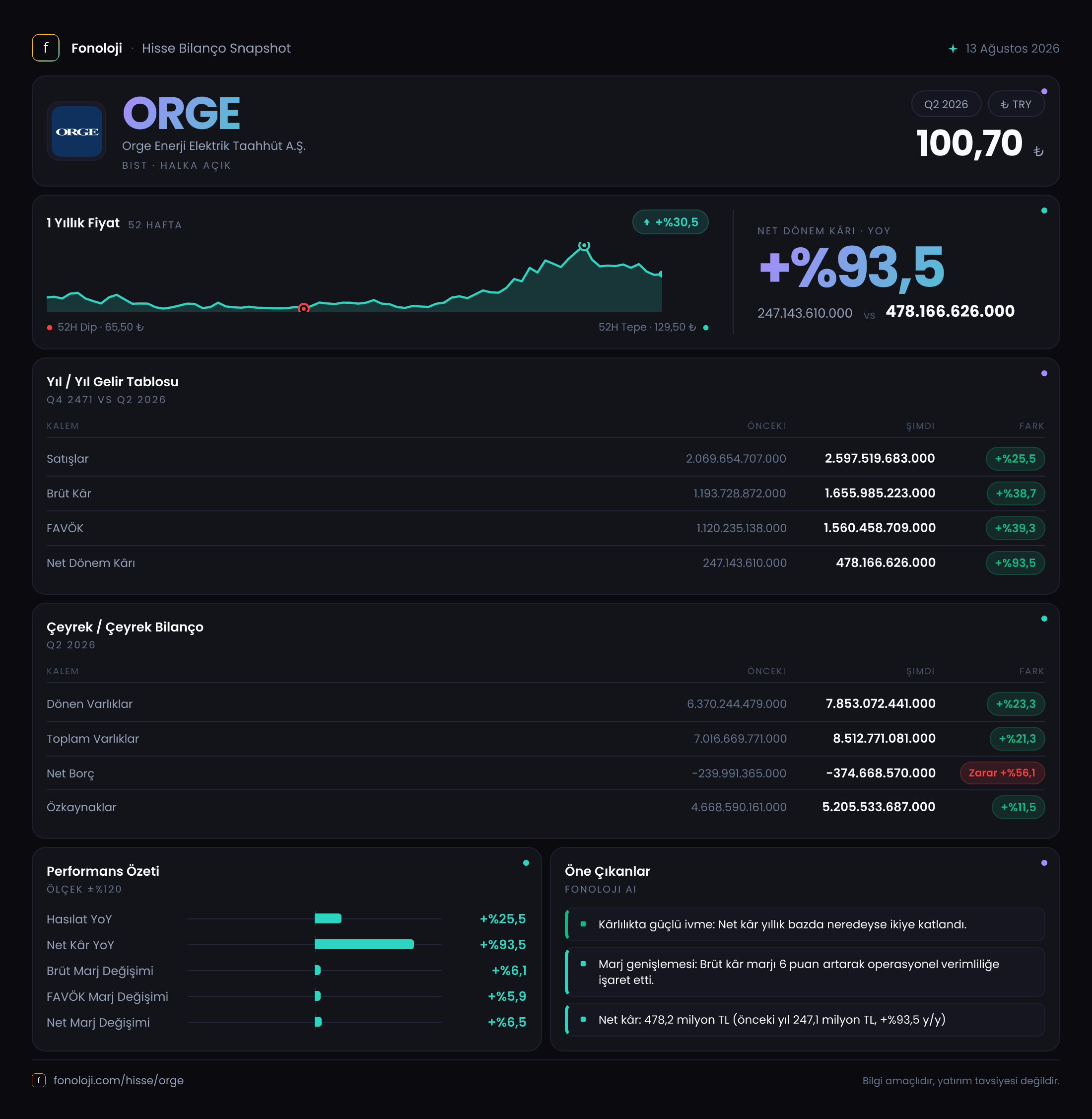Click the Zarar +%56,1 red badge
1092x1119 pixels.
pos(1002,772)
